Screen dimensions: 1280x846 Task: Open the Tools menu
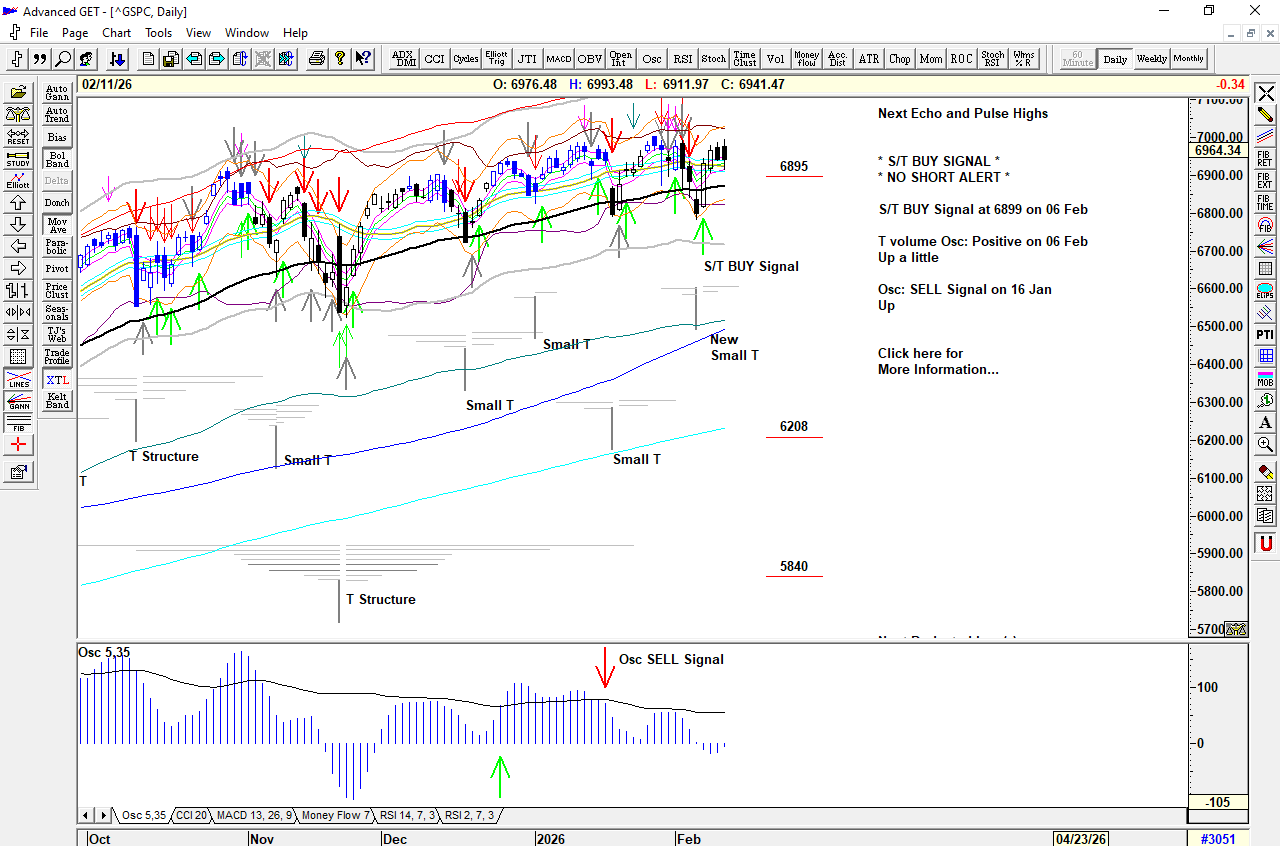click(158, 33)
